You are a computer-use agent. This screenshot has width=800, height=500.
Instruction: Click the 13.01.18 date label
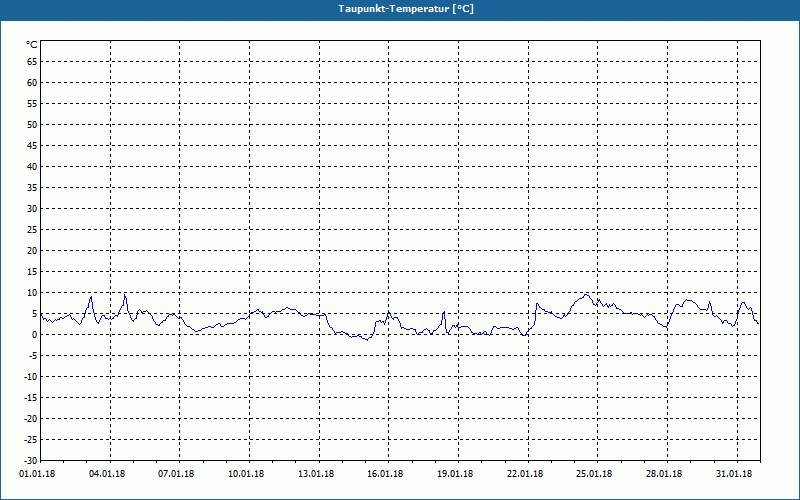[316, 474]
